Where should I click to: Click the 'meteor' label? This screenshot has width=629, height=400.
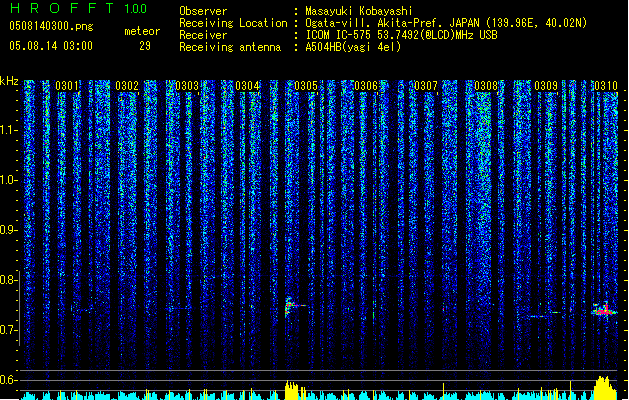[142, 31]
